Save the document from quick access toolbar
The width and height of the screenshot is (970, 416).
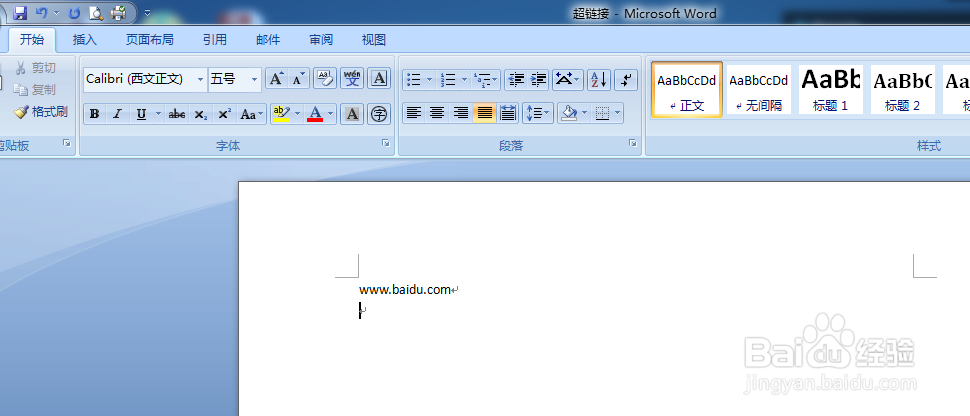click(x=20, y=12)
